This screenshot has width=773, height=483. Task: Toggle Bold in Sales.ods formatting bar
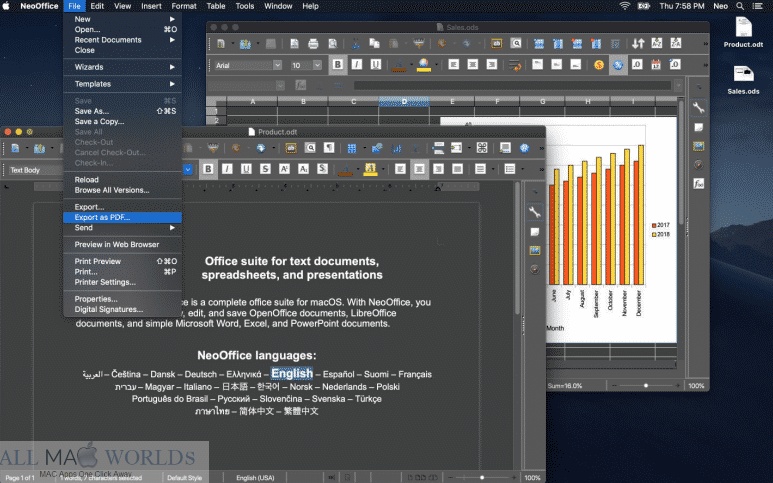(x=338, y=65)
